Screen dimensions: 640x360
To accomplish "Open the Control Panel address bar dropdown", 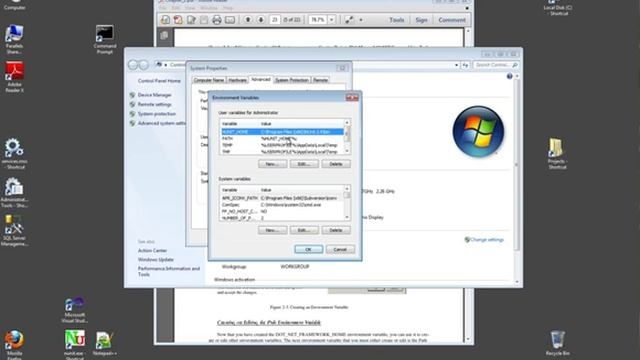I will point(456,65).
